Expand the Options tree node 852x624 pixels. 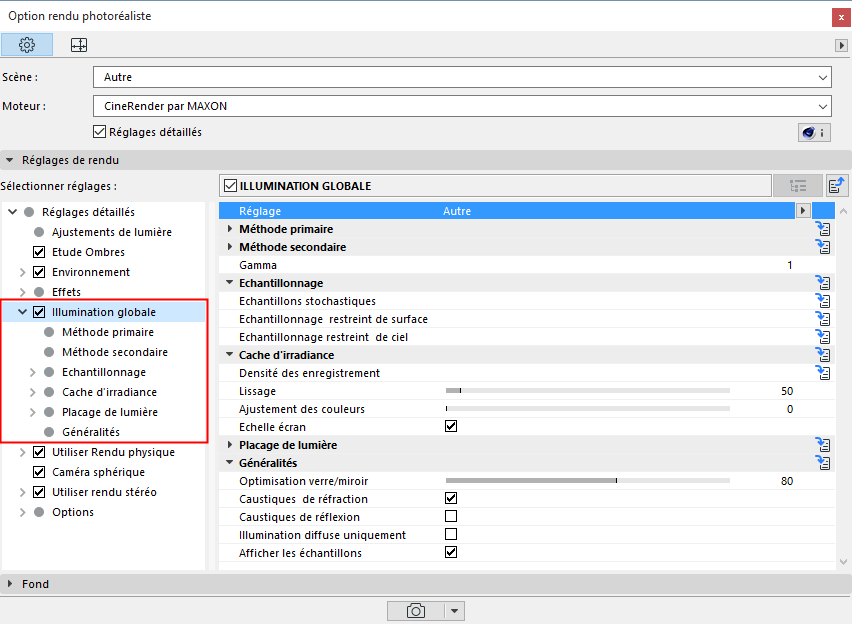tap(23, 513)
